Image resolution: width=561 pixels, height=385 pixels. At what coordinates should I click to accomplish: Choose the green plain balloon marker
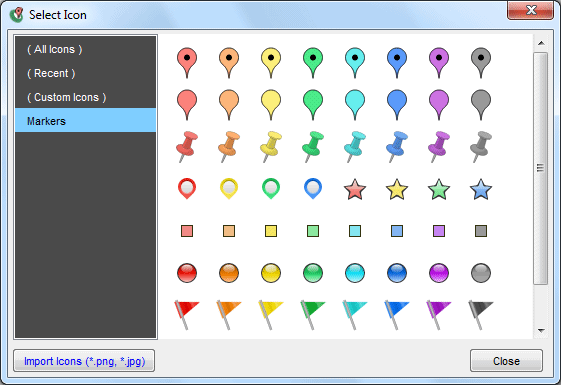pyautogui.click(x=313, y=104)
